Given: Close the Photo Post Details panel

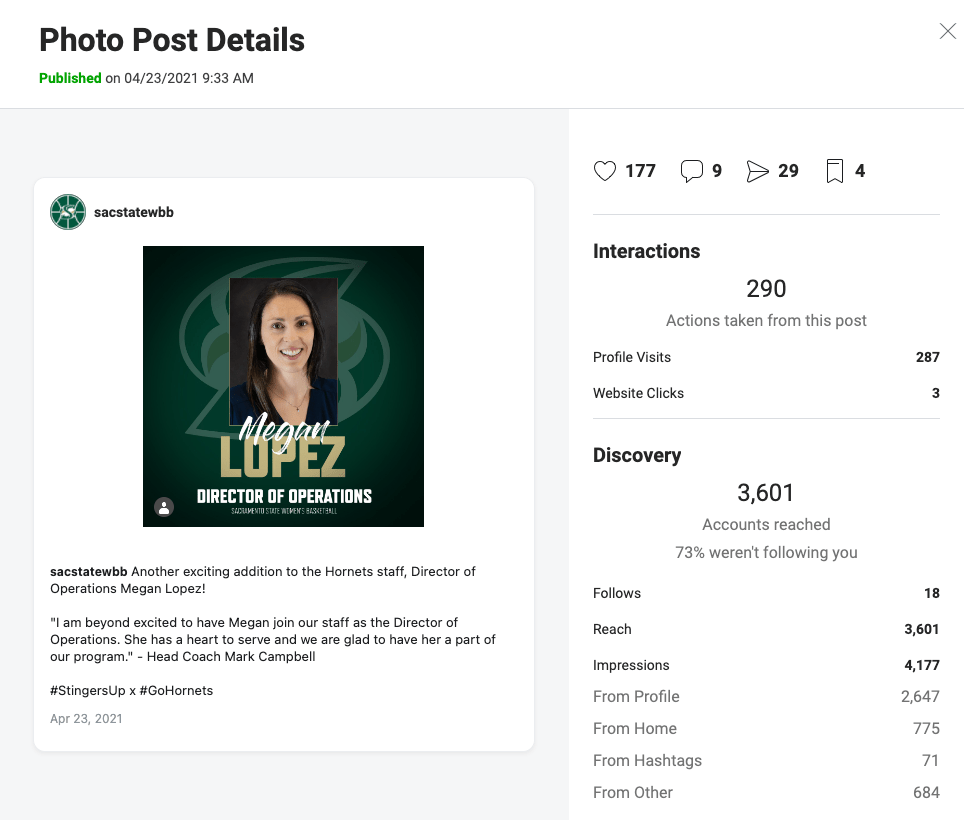Looking at the screenshot, I should (947, 32).
